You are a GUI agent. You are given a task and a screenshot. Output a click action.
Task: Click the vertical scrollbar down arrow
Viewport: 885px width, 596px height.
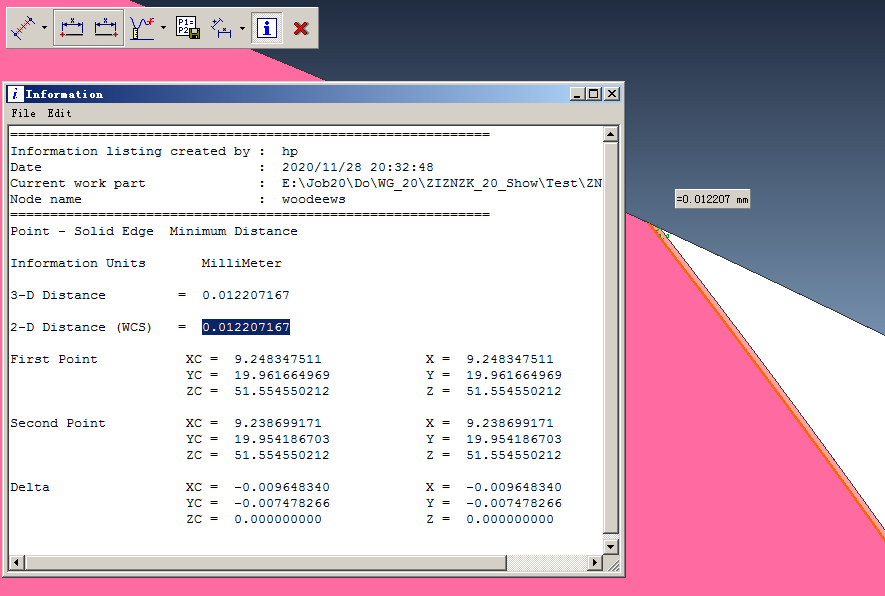(x=611, y=547)
